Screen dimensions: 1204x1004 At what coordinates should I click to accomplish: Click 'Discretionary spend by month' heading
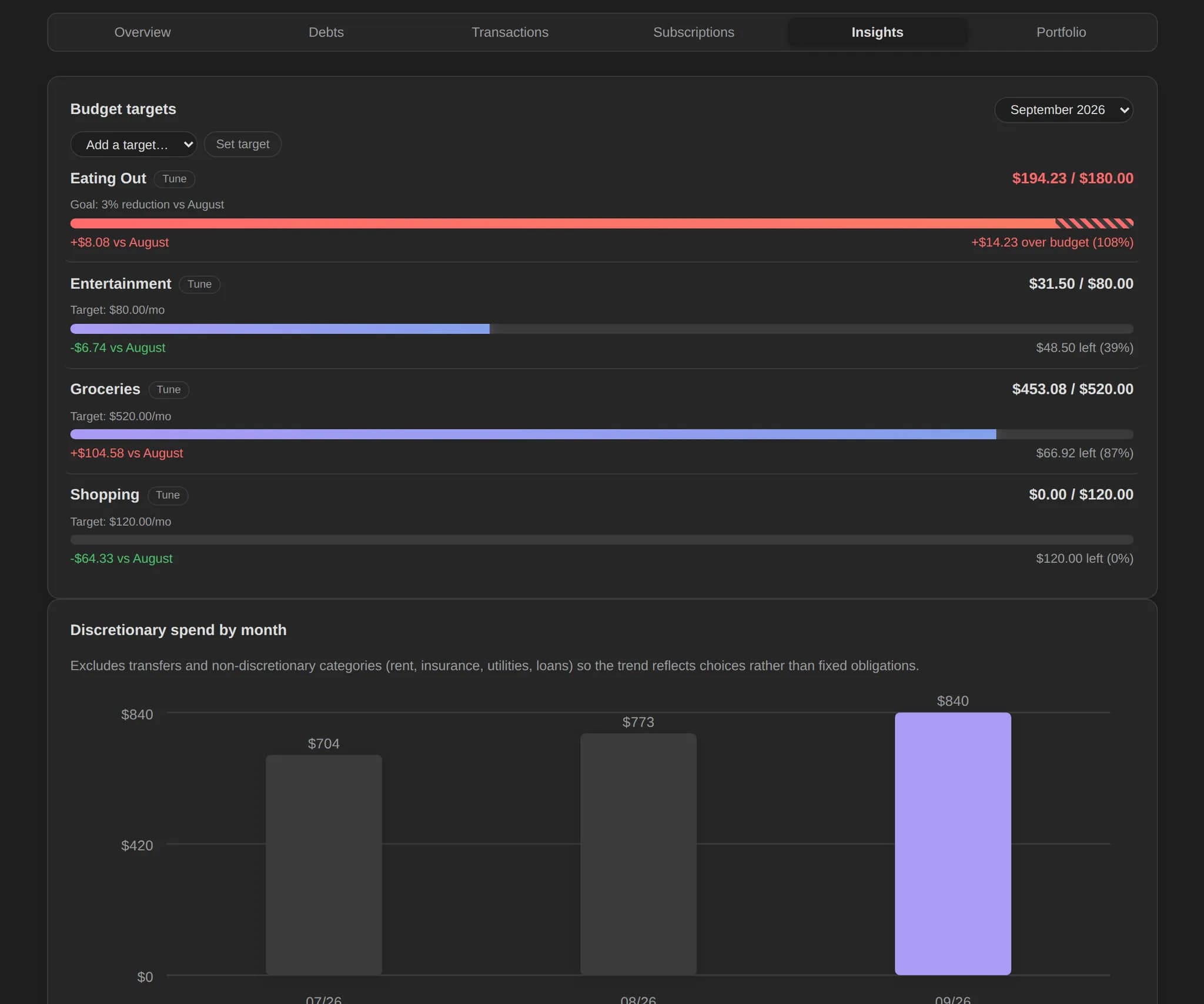click(178, 630)
